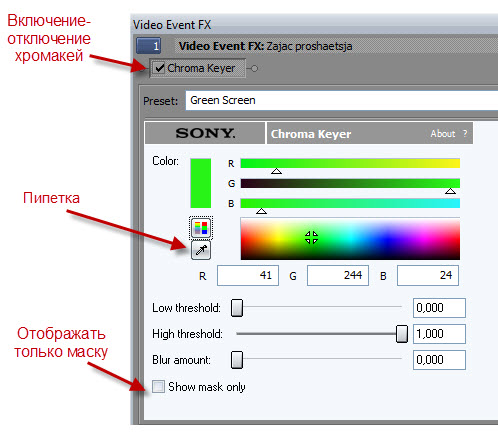Open the color palette grid button
Viewport: 498px width, 439px height.
click(201, 228)
